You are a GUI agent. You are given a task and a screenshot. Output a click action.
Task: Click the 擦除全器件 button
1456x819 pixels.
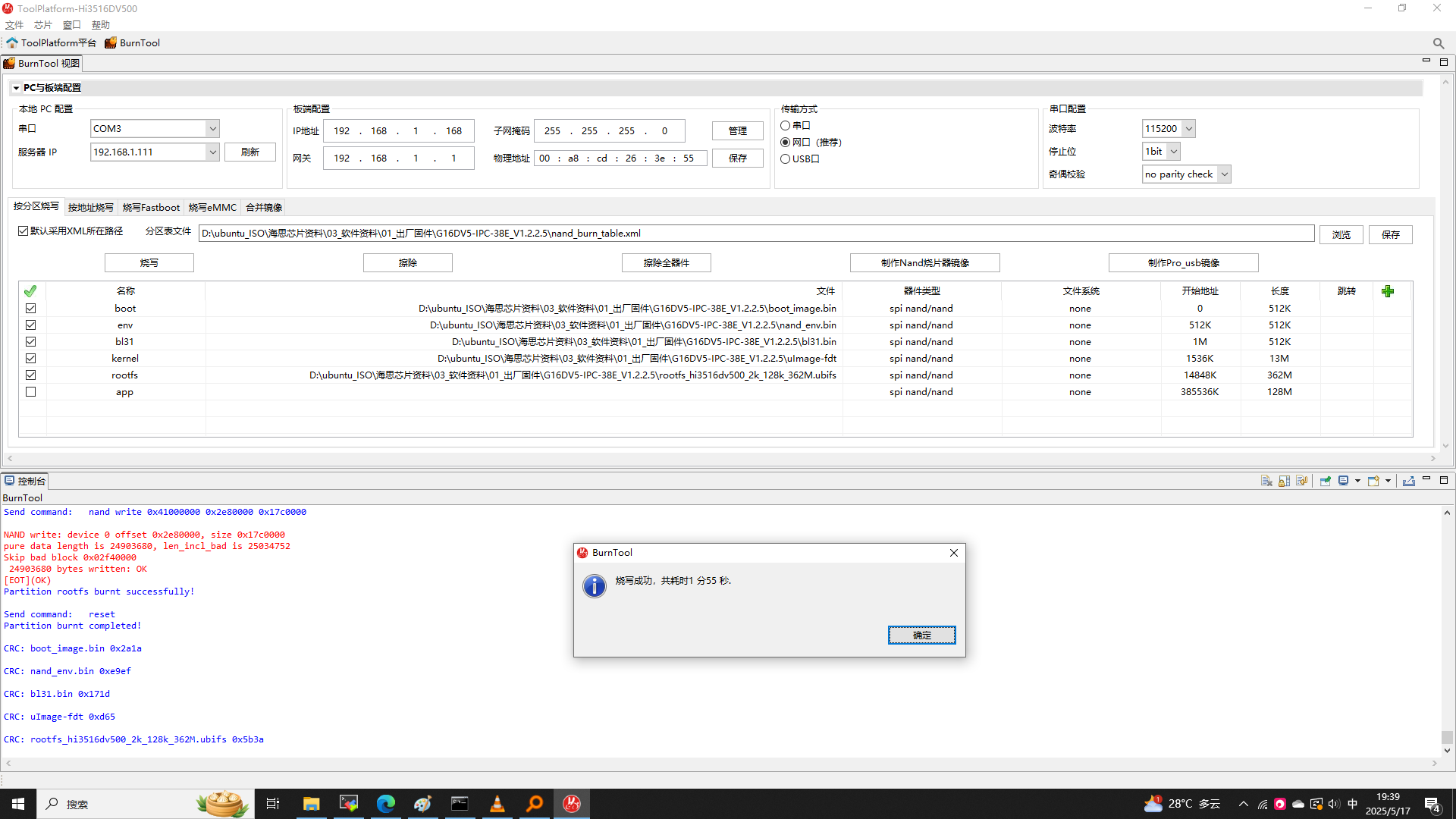coord(666,263)
